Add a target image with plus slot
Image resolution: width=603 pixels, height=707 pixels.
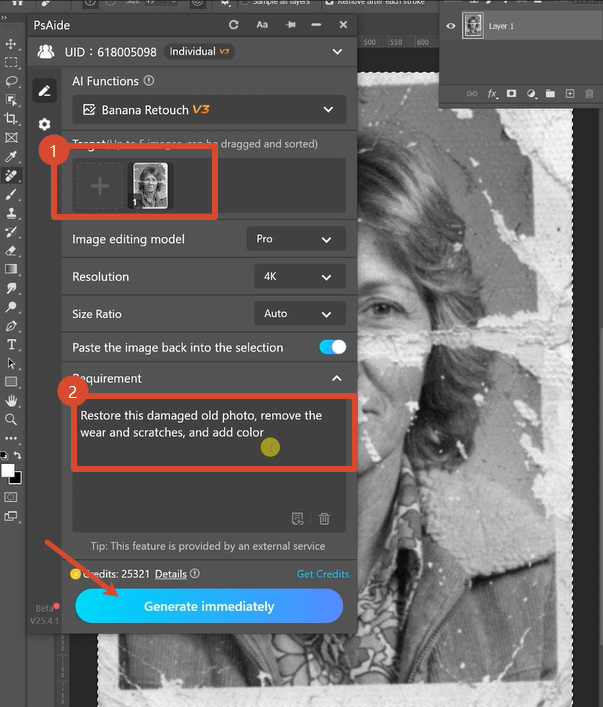(x=100, y=185)
